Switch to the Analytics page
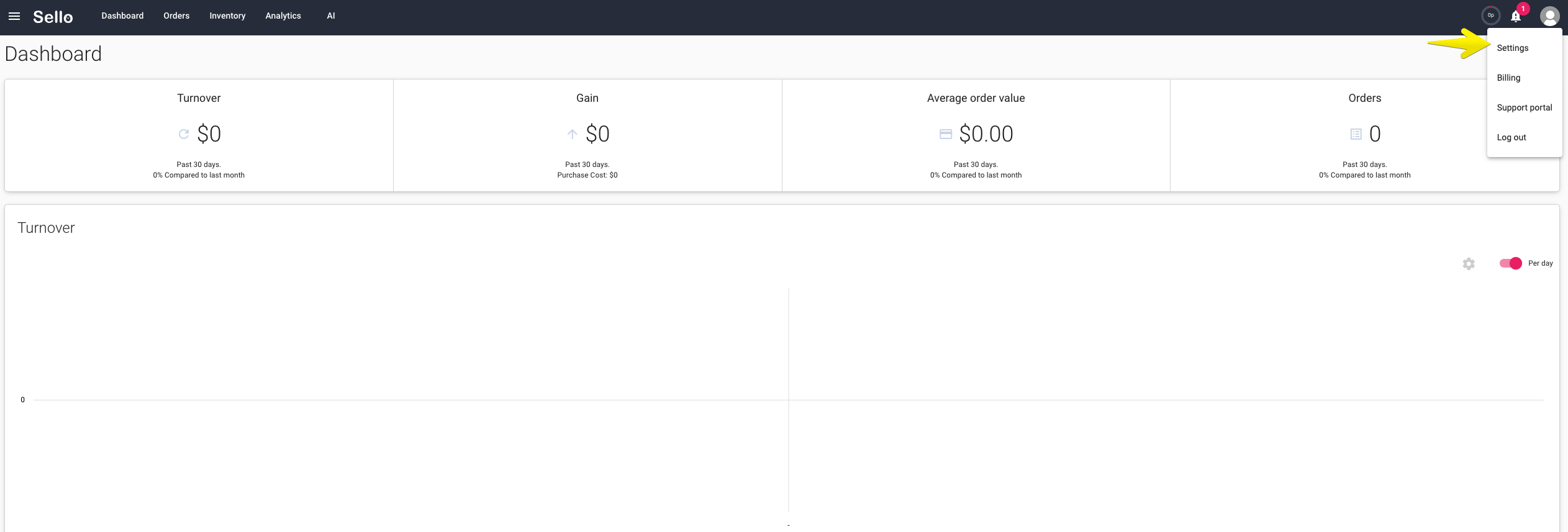This screenshot has height=532, width=1568. tap(283, 16)
